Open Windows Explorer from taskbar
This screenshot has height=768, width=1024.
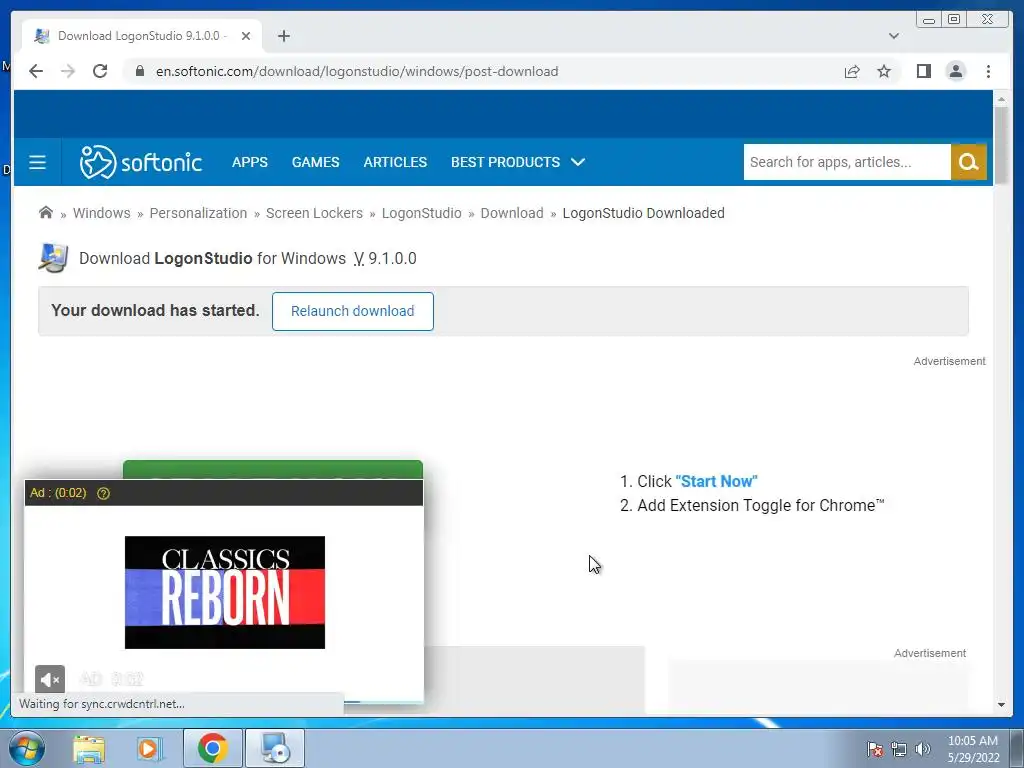[x=89, y=748]
